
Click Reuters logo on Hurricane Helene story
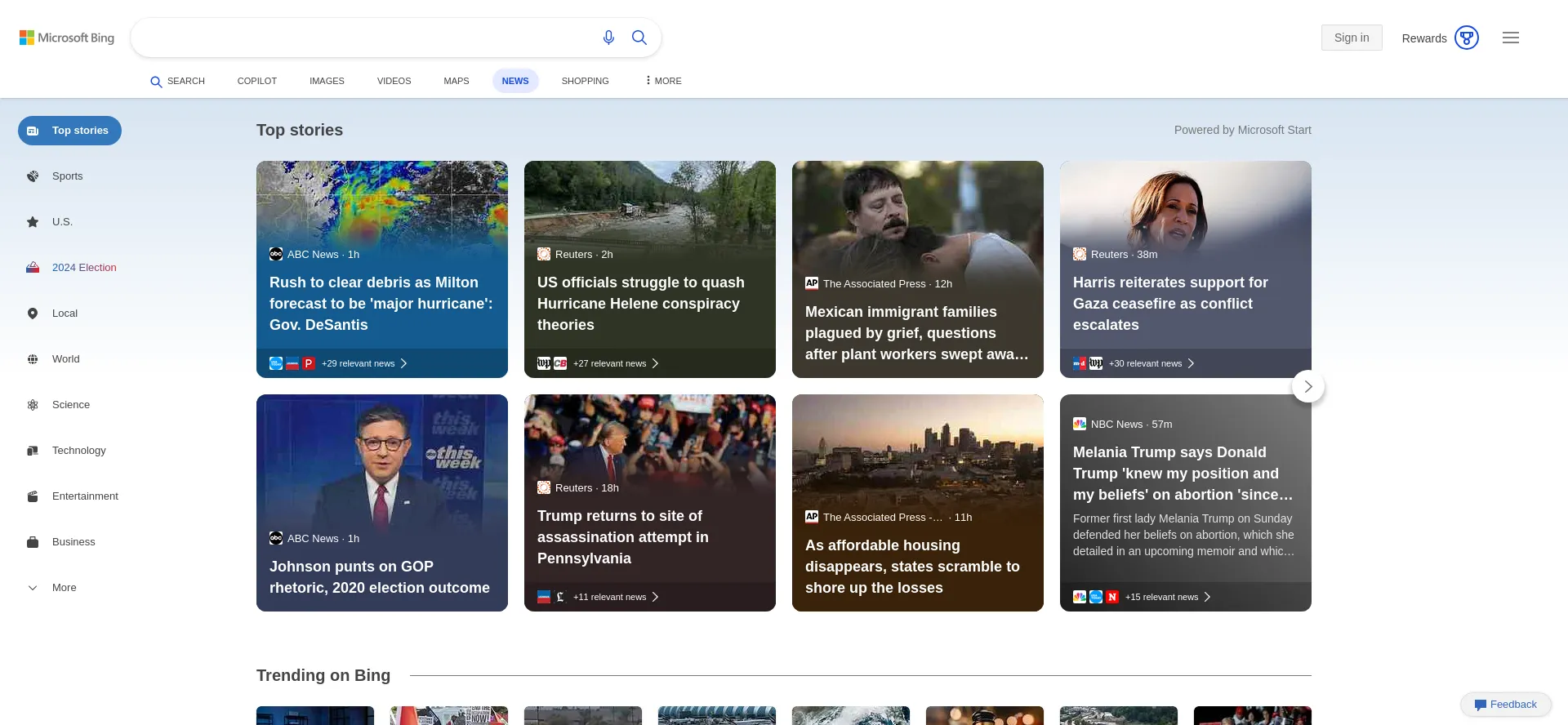(544, 254)
